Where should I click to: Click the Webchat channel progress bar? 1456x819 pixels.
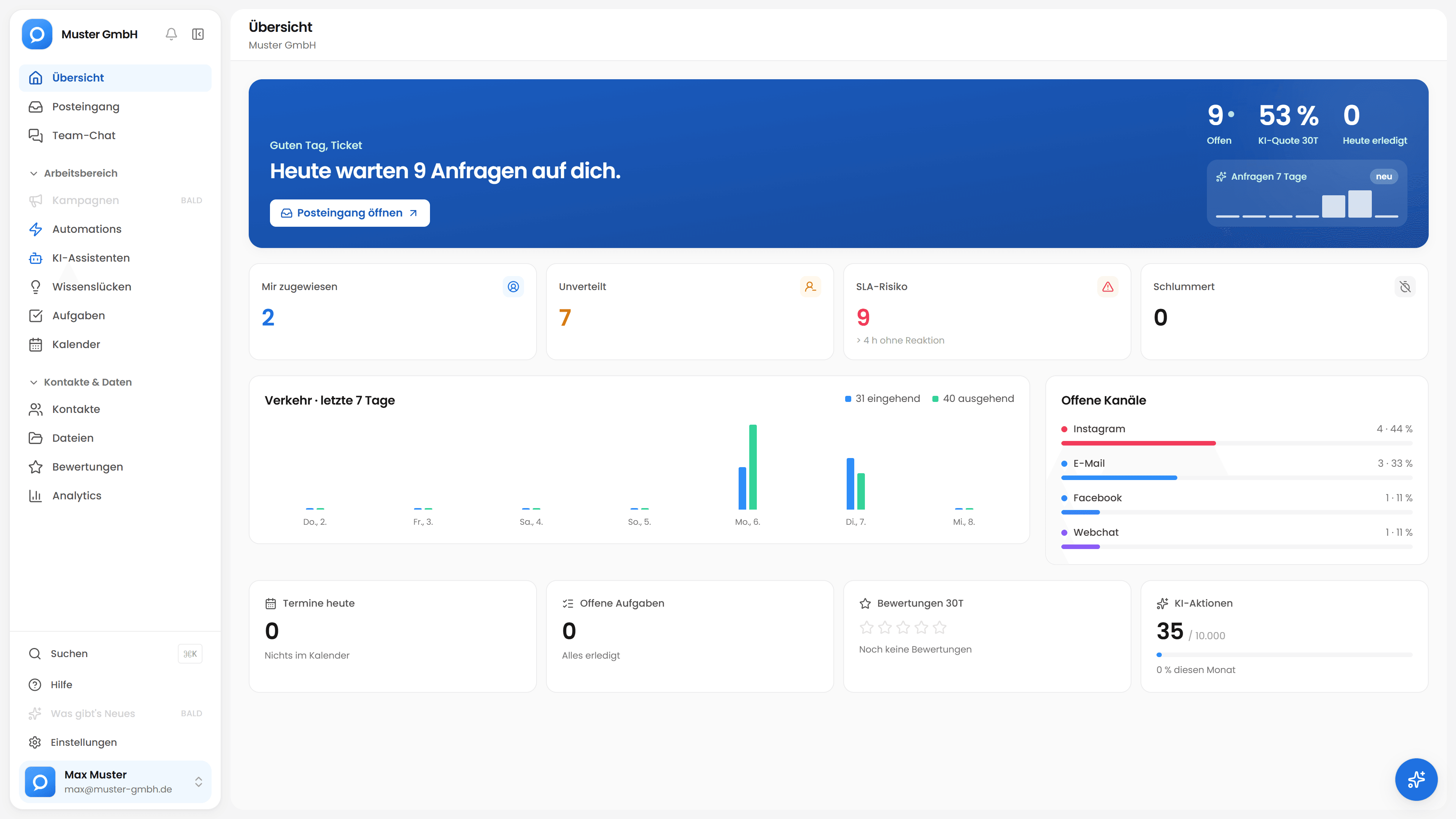point(1237,546)
